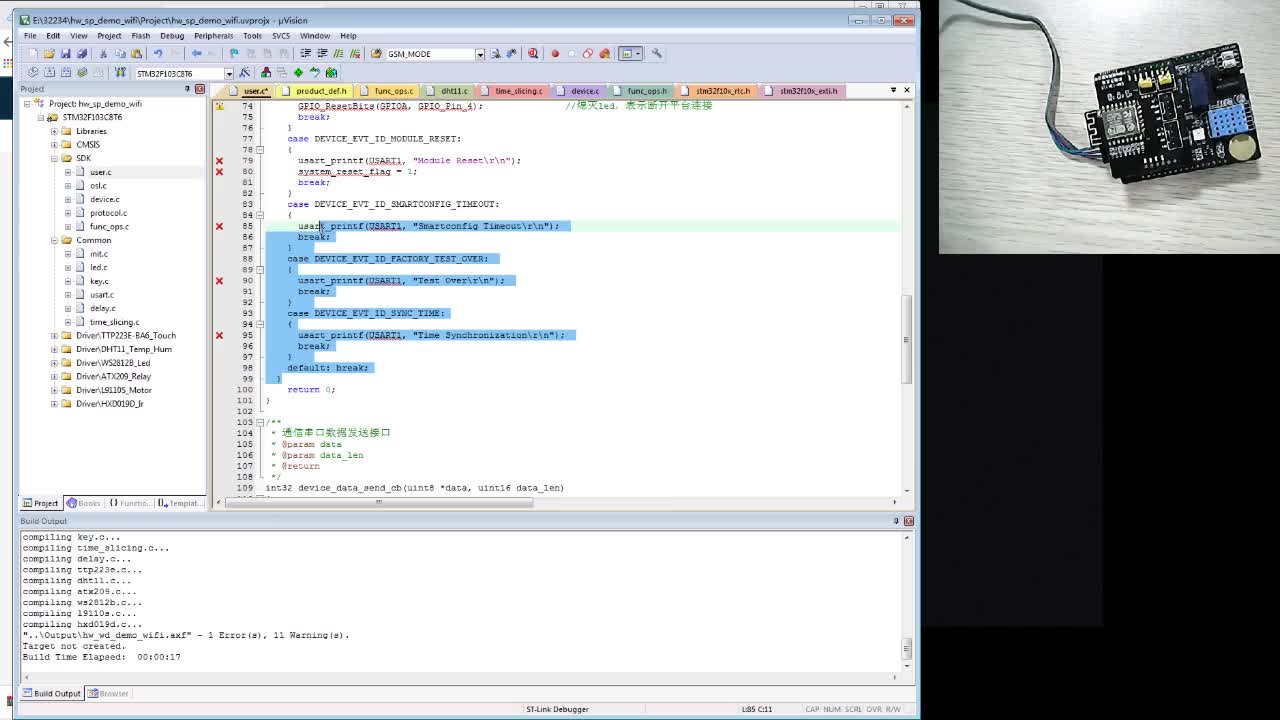Collapse the SDK folder in project tree
1280x720 pixels.
point(54,158)
